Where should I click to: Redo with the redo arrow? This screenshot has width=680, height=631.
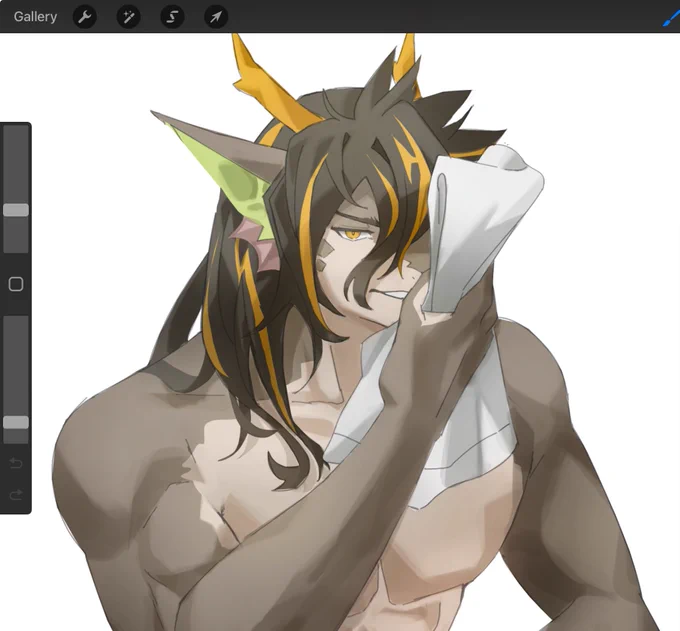pos(16,494)
